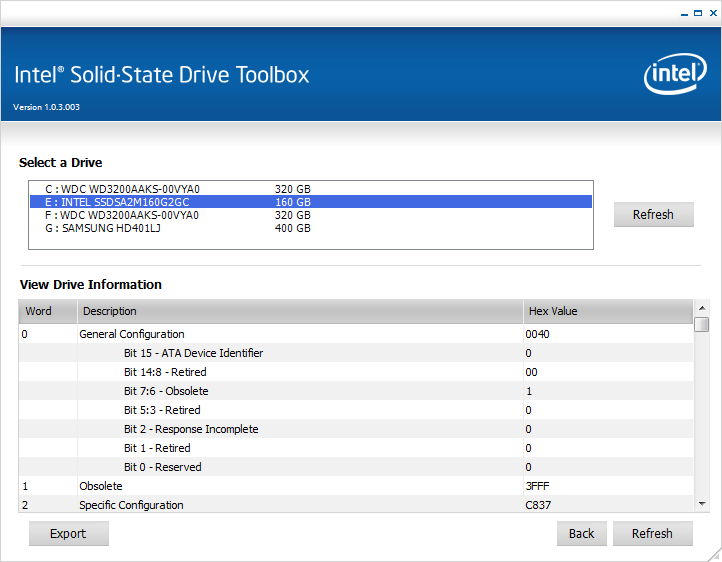Image resolution: width=722 pixels, height=562 pixels.
Task: Click window resize grip in corner
Action: pos(715,555)
